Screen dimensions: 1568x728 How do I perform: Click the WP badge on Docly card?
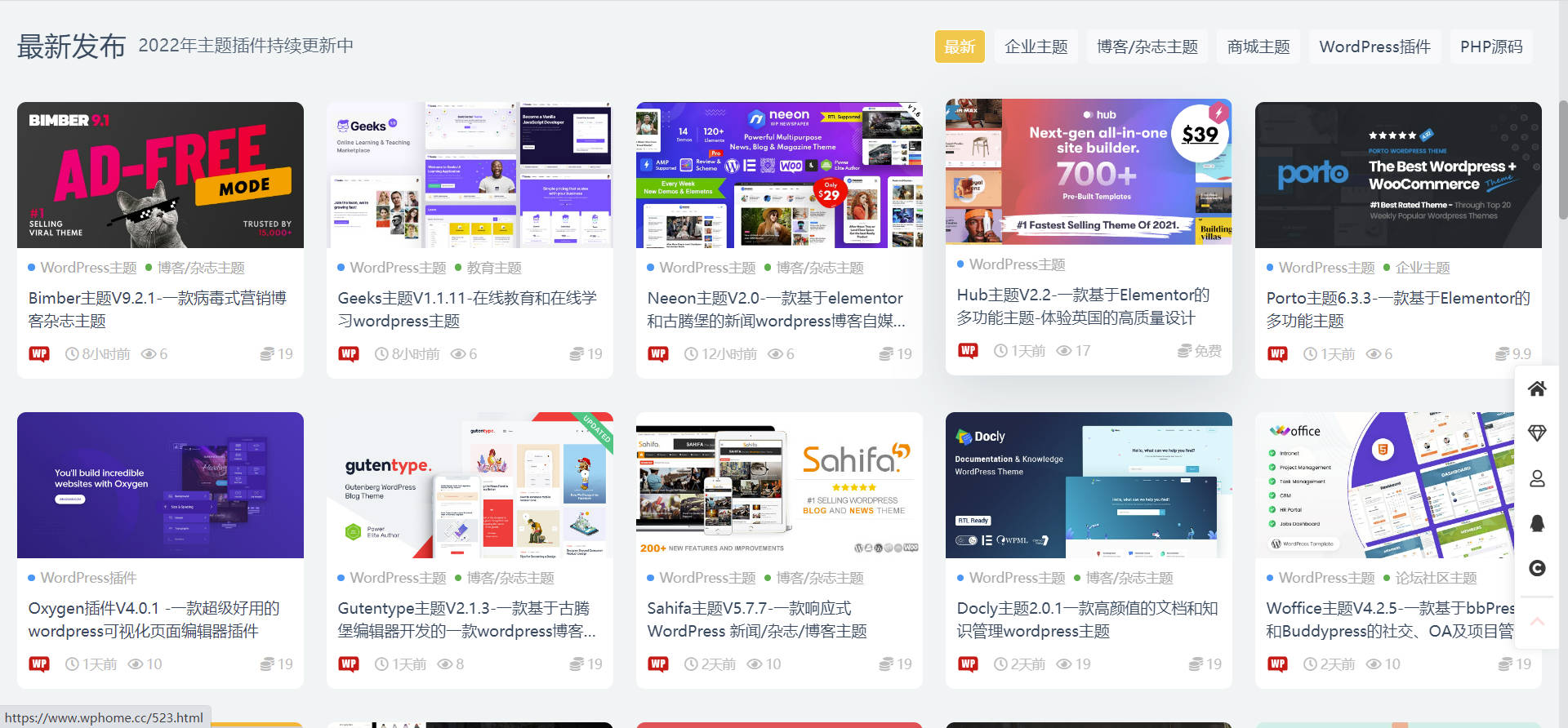click(968, 664)
